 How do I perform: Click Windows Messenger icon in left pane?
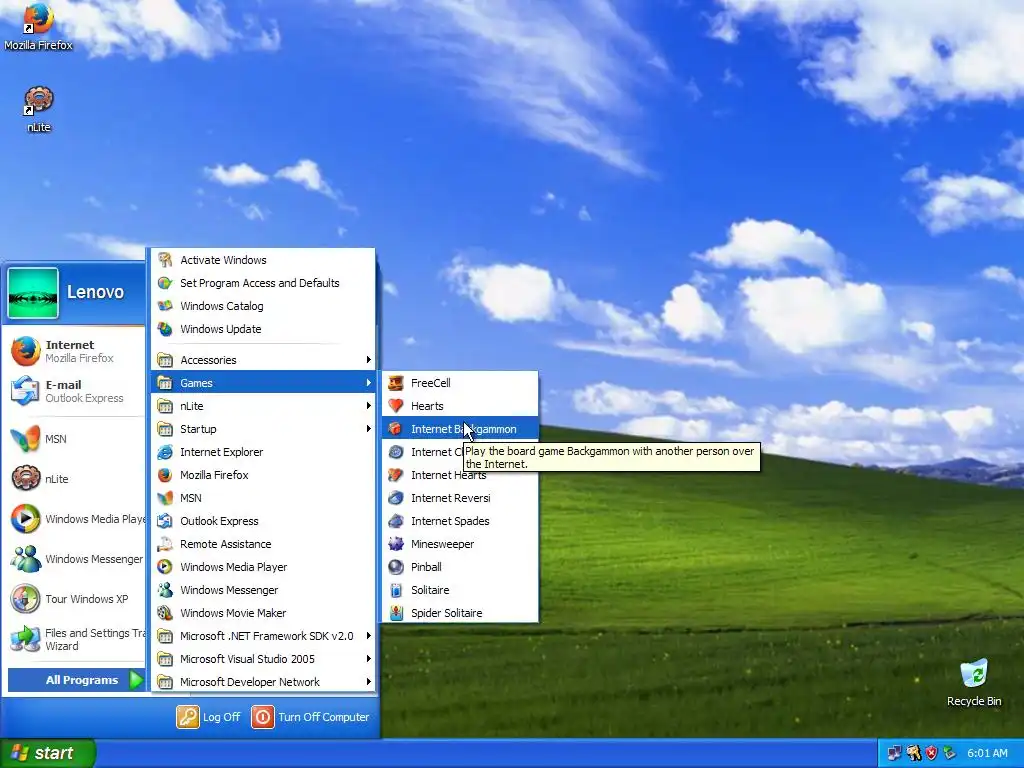[x=25, y=559]
